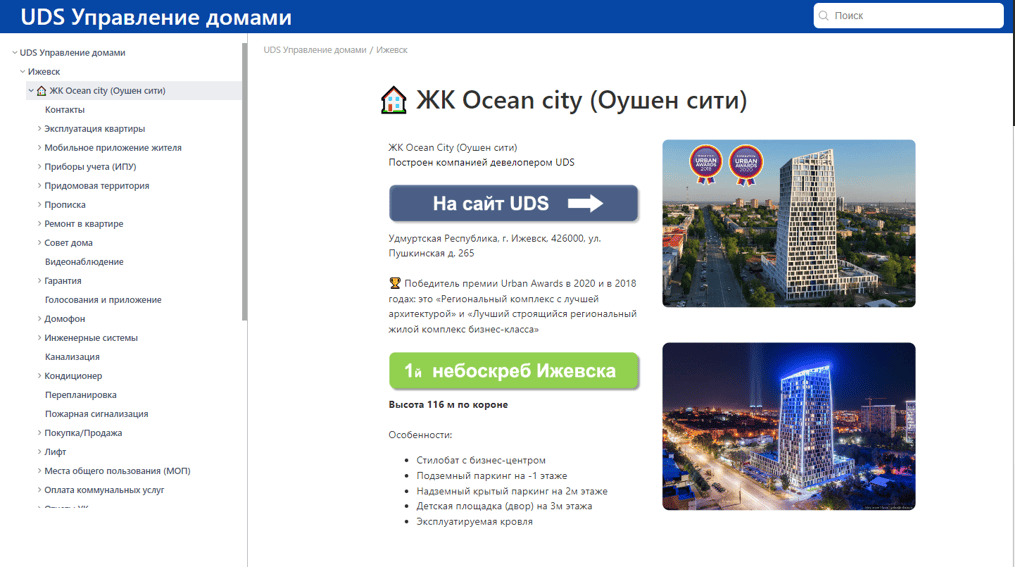Click the Стилобат с бизнес-центром bullet
Viewport: 1015px width, 567px height.
coord(481,460)
